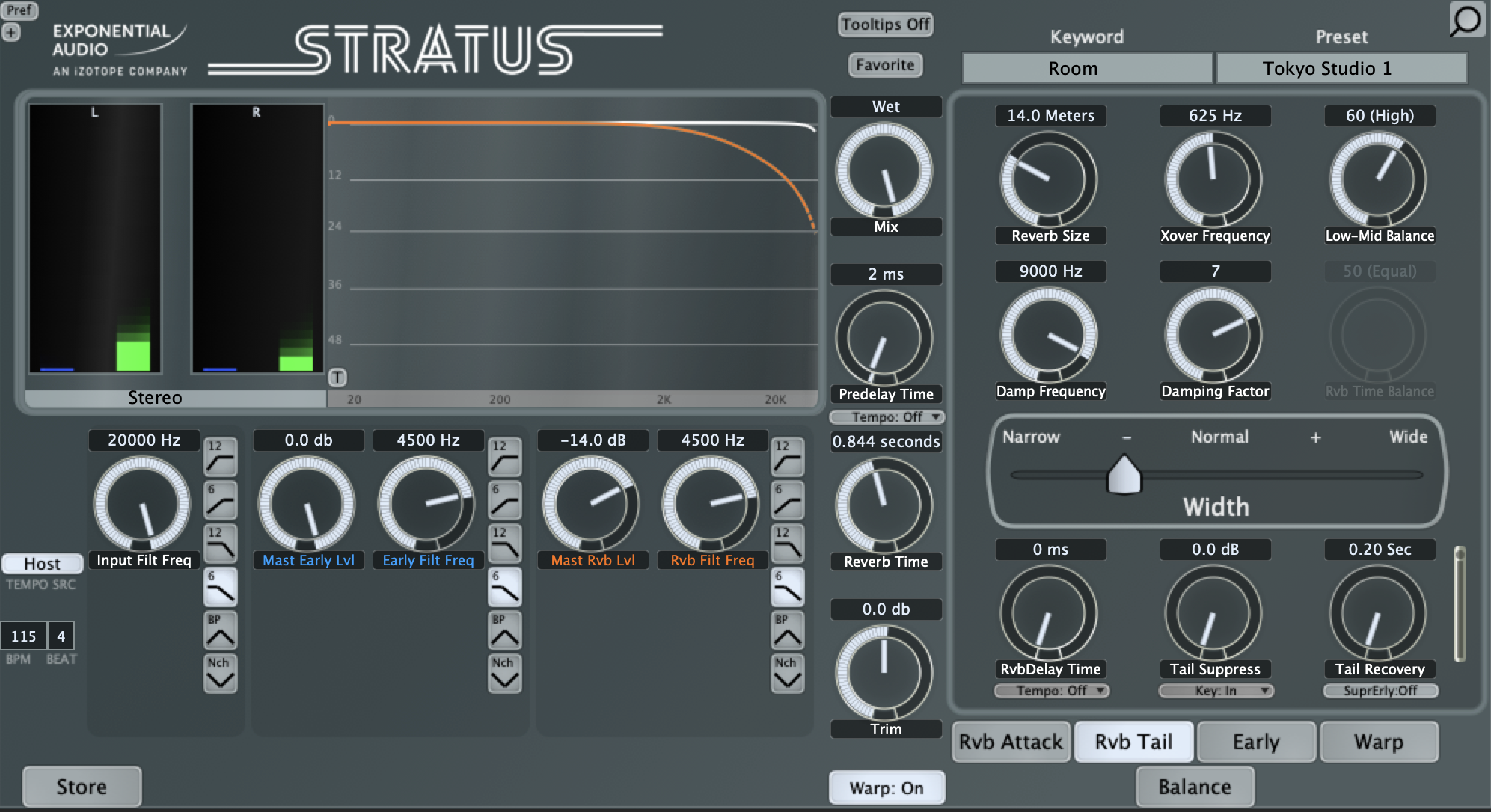Select 6 dB low-pass for Input filter

(x=221, y=587)
